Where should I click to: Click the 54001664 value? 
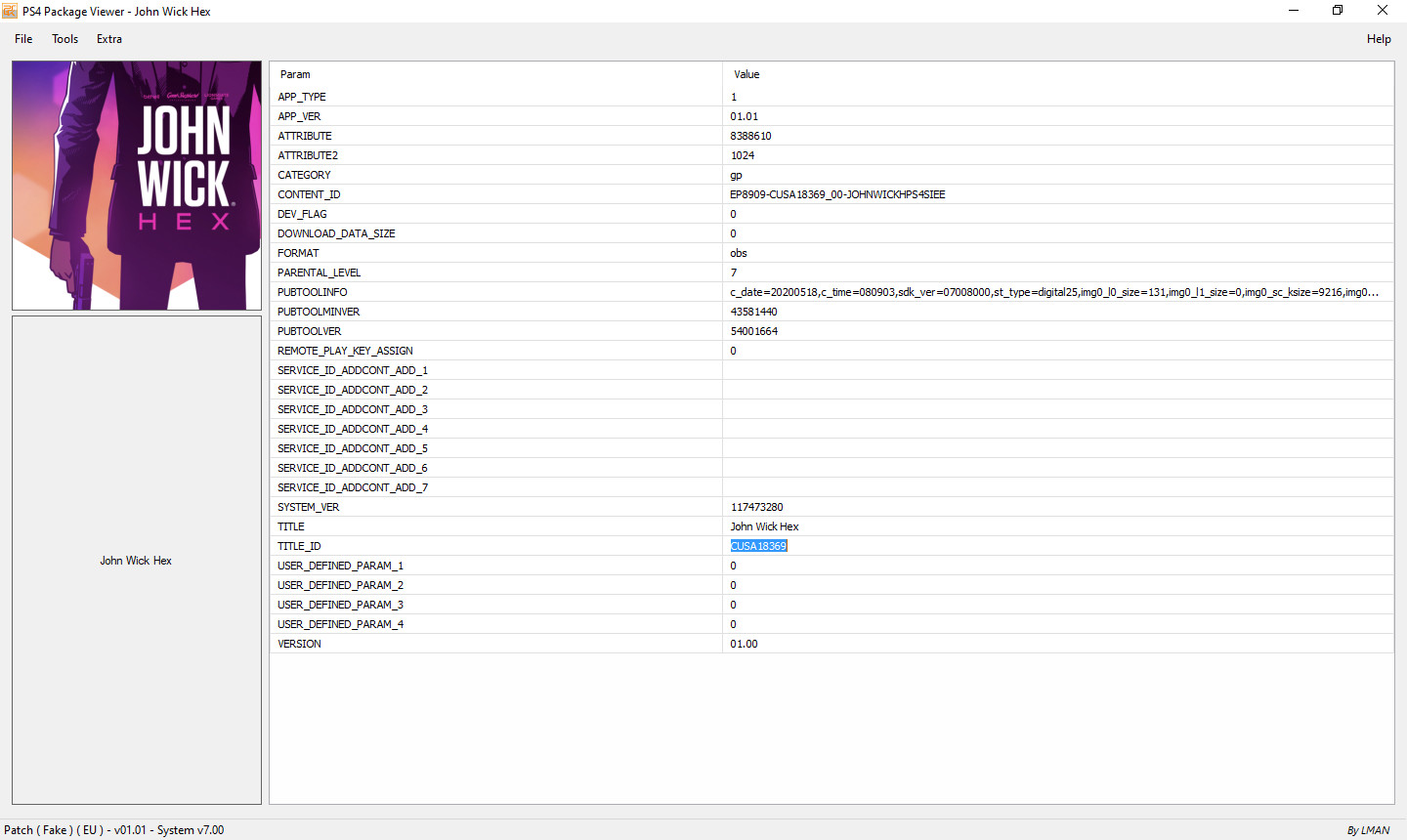(x=753, y=331)
